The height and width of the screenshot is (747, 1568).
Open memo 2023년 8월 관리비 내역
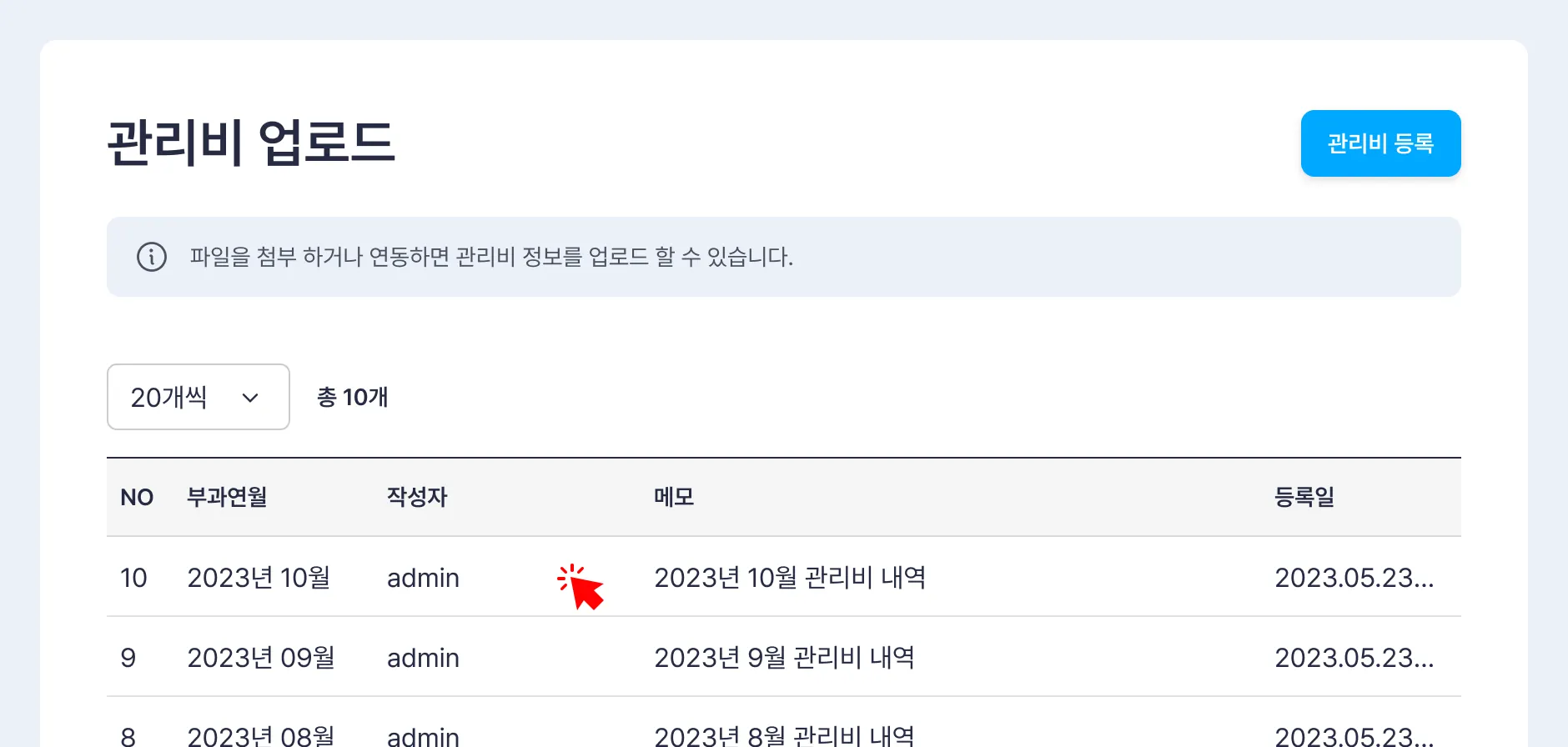point(783,735)
